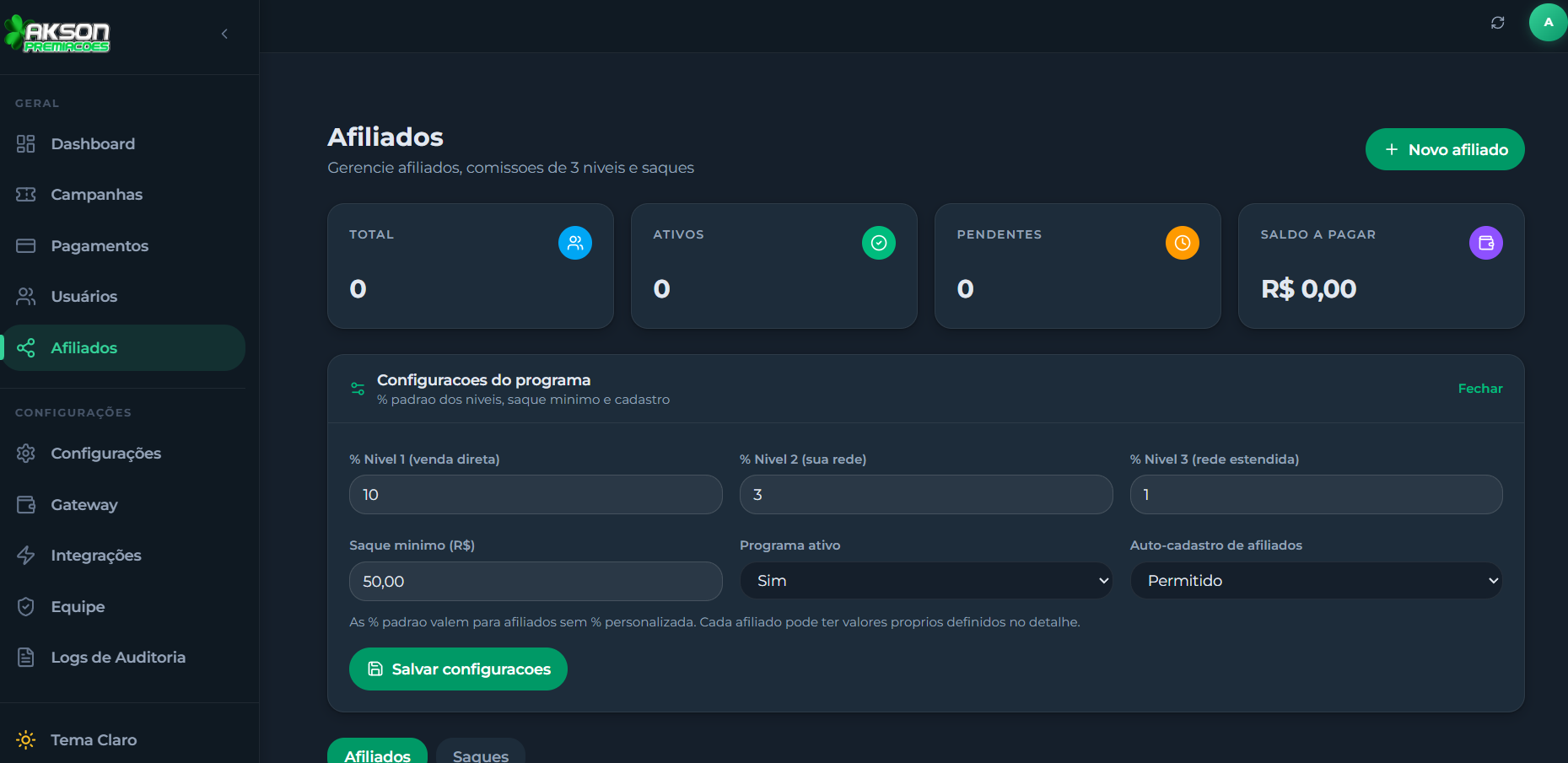Focus the % Nivel 1 (venda direta) field
The width and height of the screenshot is (1568, 763).
536,494
